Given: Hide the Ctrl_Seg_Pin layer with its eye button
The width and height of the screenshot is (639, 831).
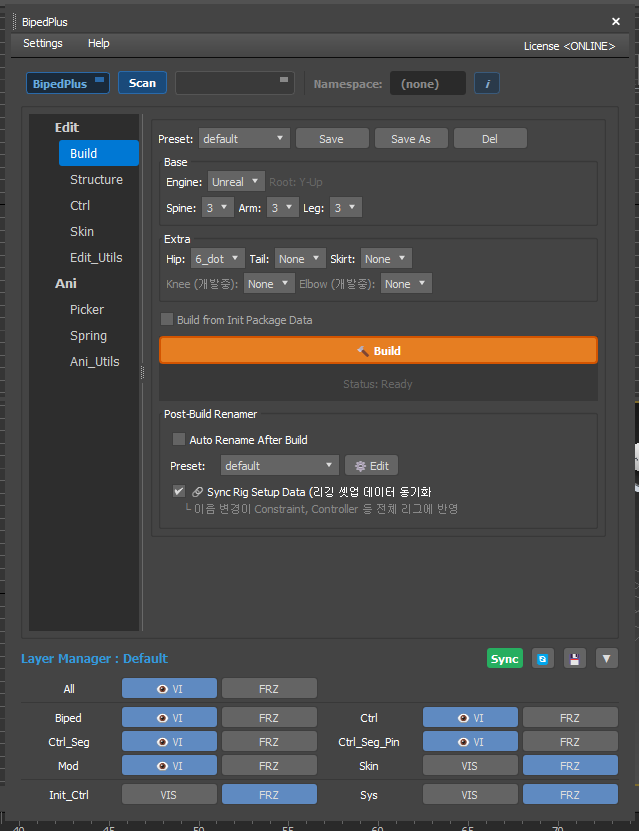Looking at the screenshot, I should point(470,742).
